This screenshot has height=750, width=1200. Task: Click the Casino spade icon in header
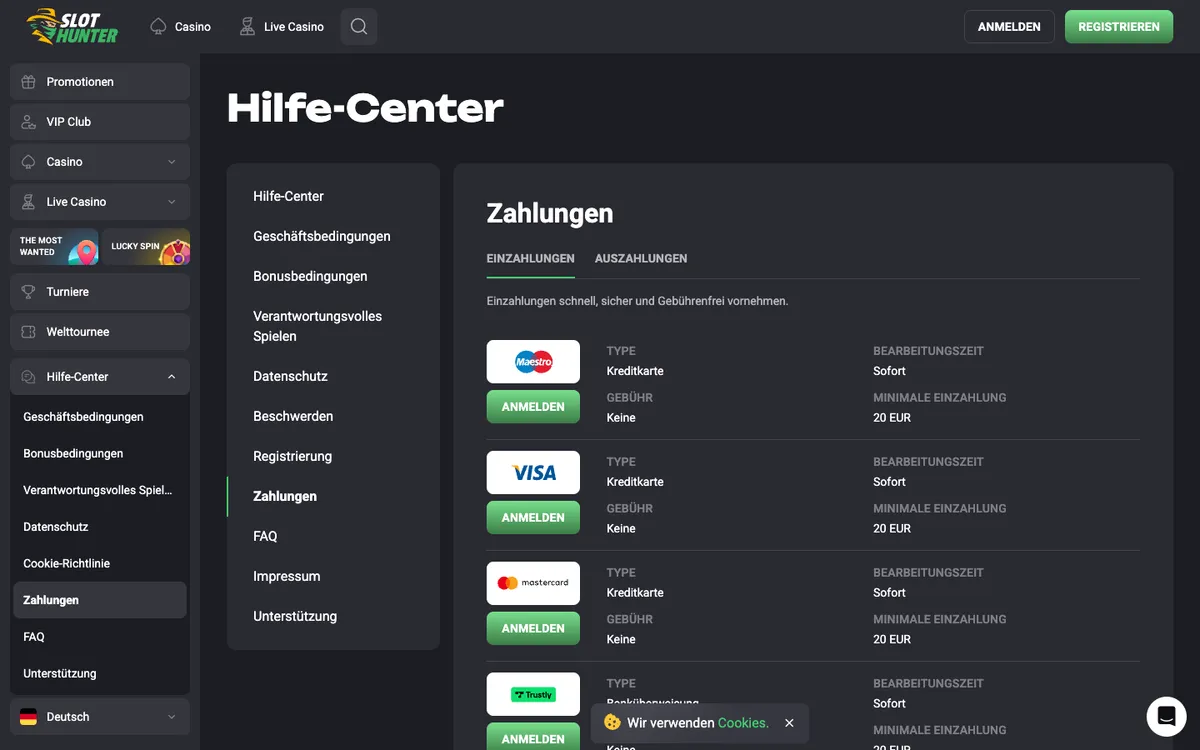[158, 27]
